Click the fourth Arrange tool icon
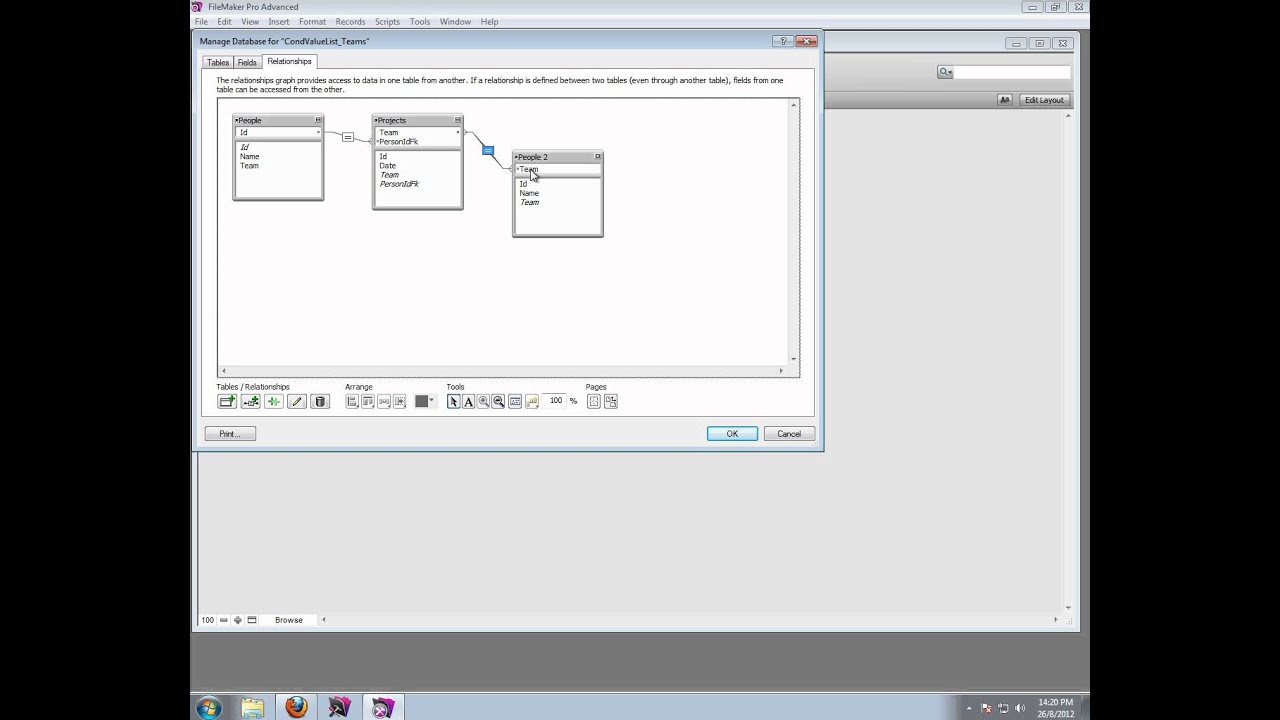Screen dimensions: 1280x720 click(400, 401)
